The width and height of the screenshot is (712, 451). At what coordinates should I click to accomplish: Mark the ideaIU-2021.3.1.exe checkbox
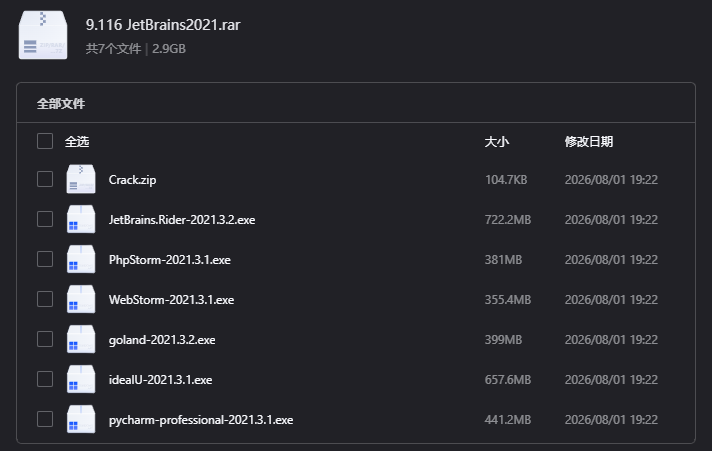(x=45, y=379)
